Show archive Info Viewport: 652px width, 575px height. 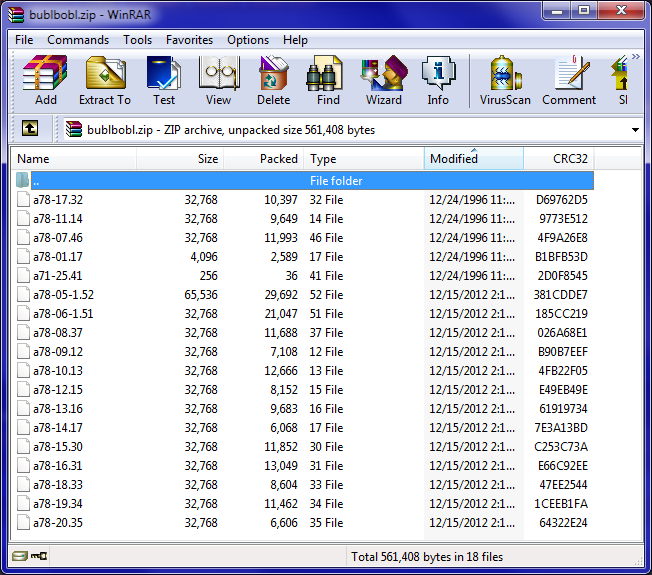438,80
